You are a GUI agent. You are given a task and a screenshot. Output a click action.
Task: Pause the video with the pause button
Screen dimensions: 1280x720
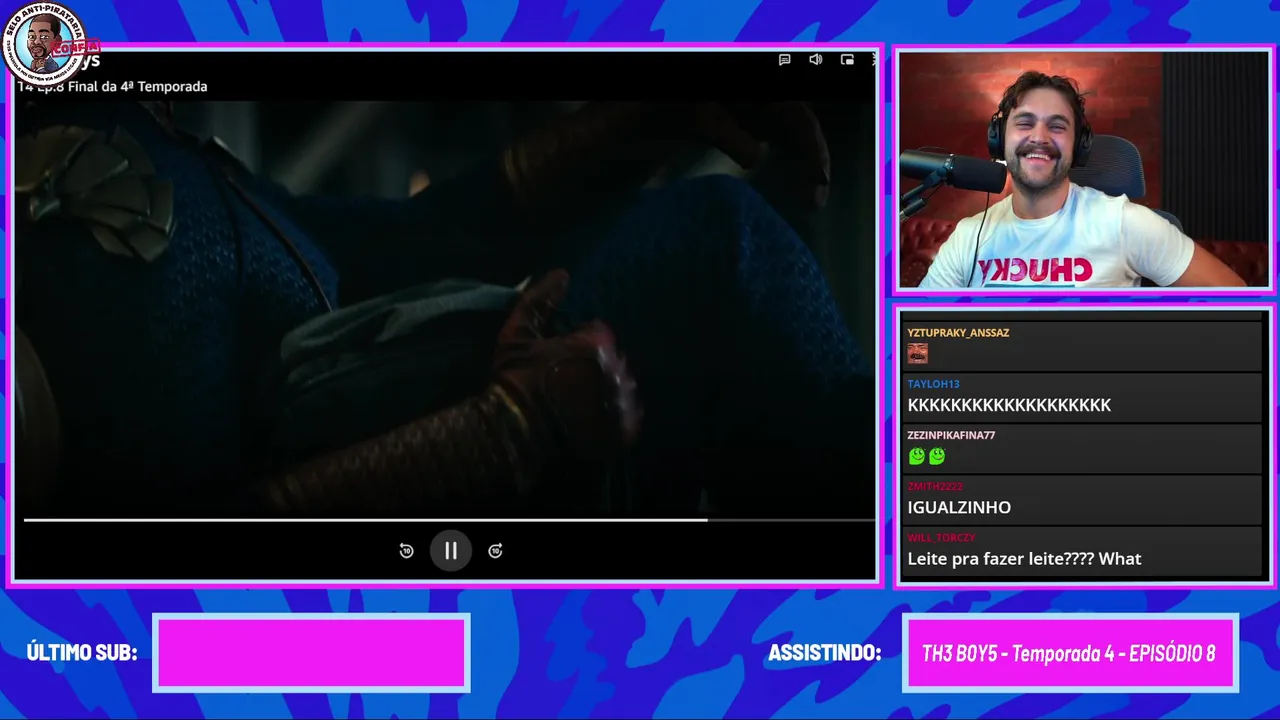(x=451, y=550)
